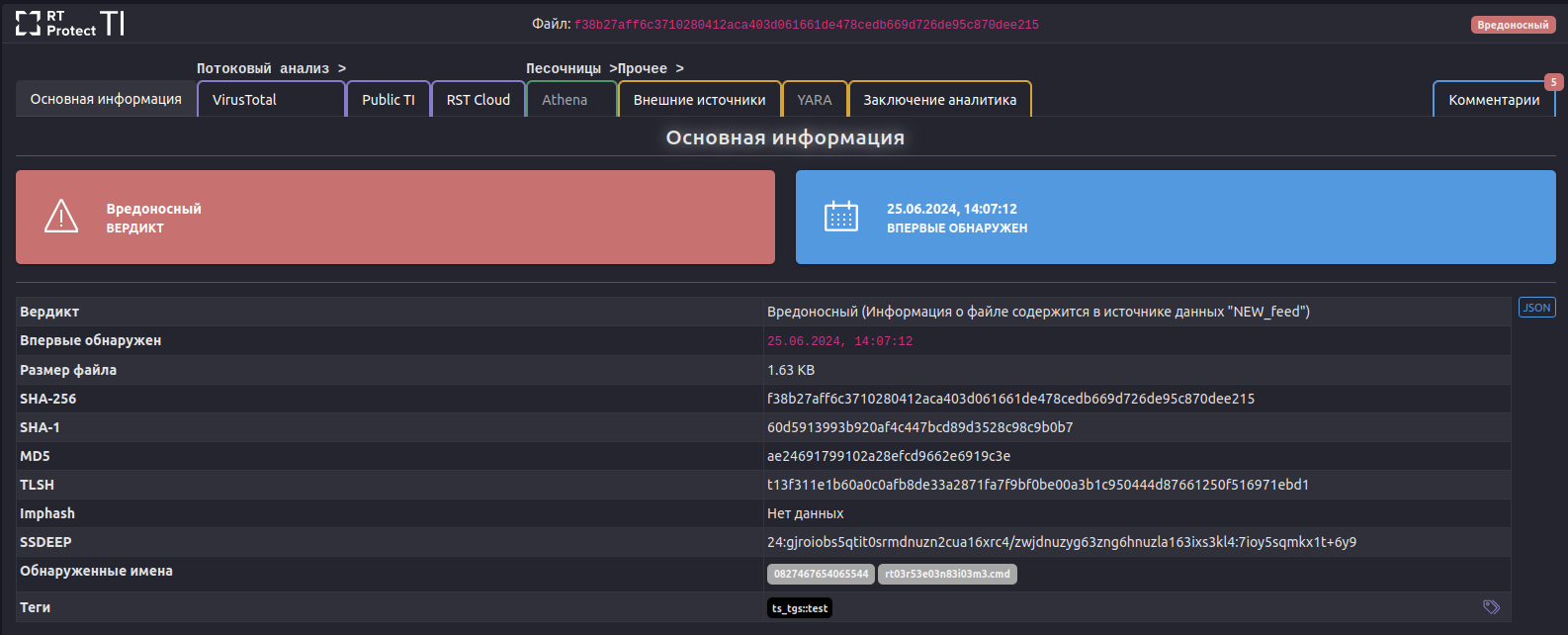The image size is (1568, 635).
Task: Click the ts_tgs::test tag chip
Action: 800,608
